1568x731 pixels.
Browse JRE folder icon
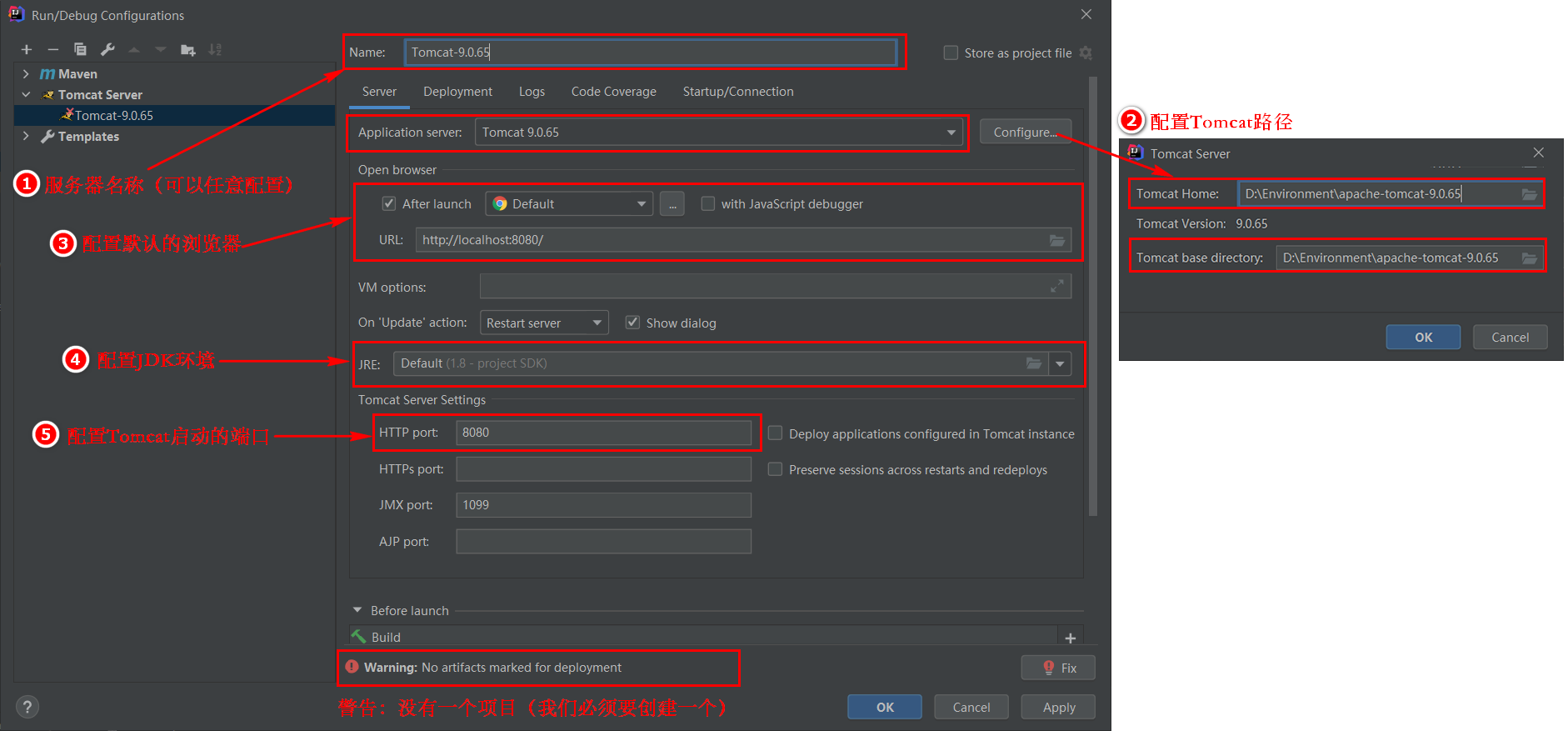[1034, 363]
